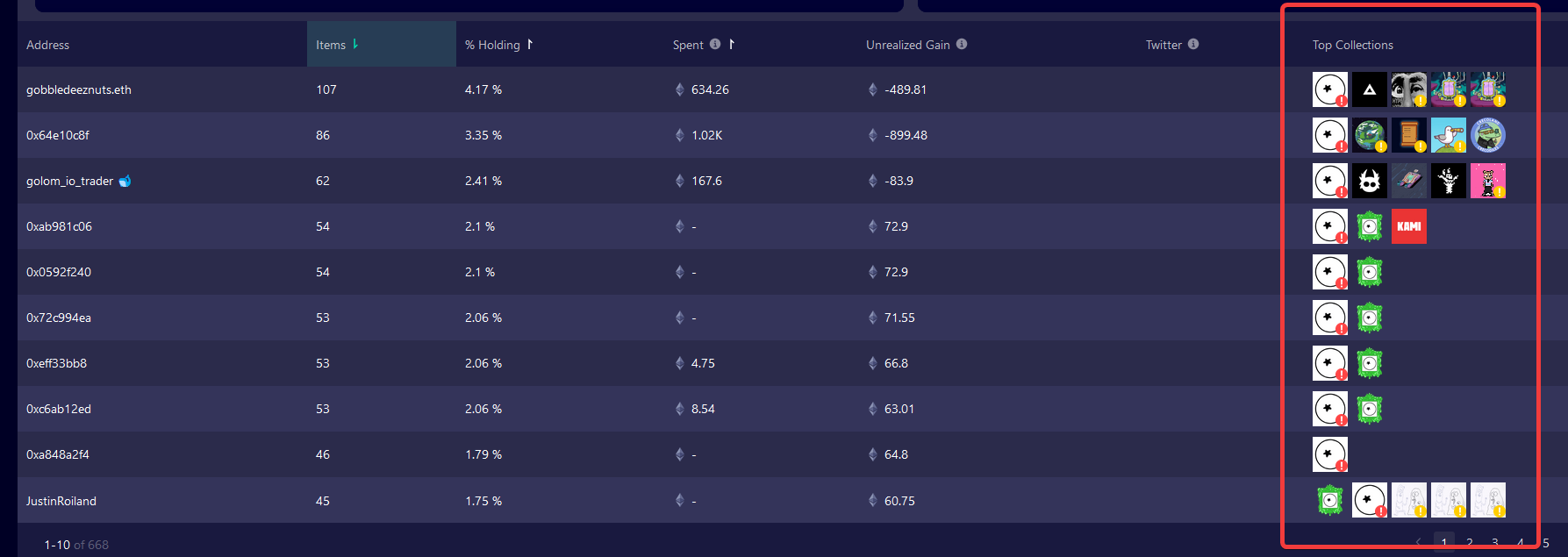Open wallet 0x0592f240

pos(59,272)
